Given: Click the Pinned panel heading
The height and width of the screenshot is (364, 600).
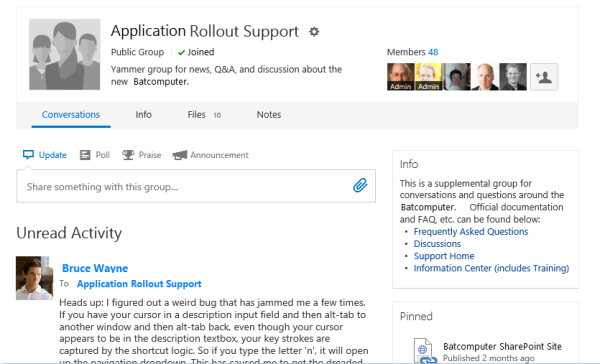Looking at the screenshot, I should [x=416, y=316].
